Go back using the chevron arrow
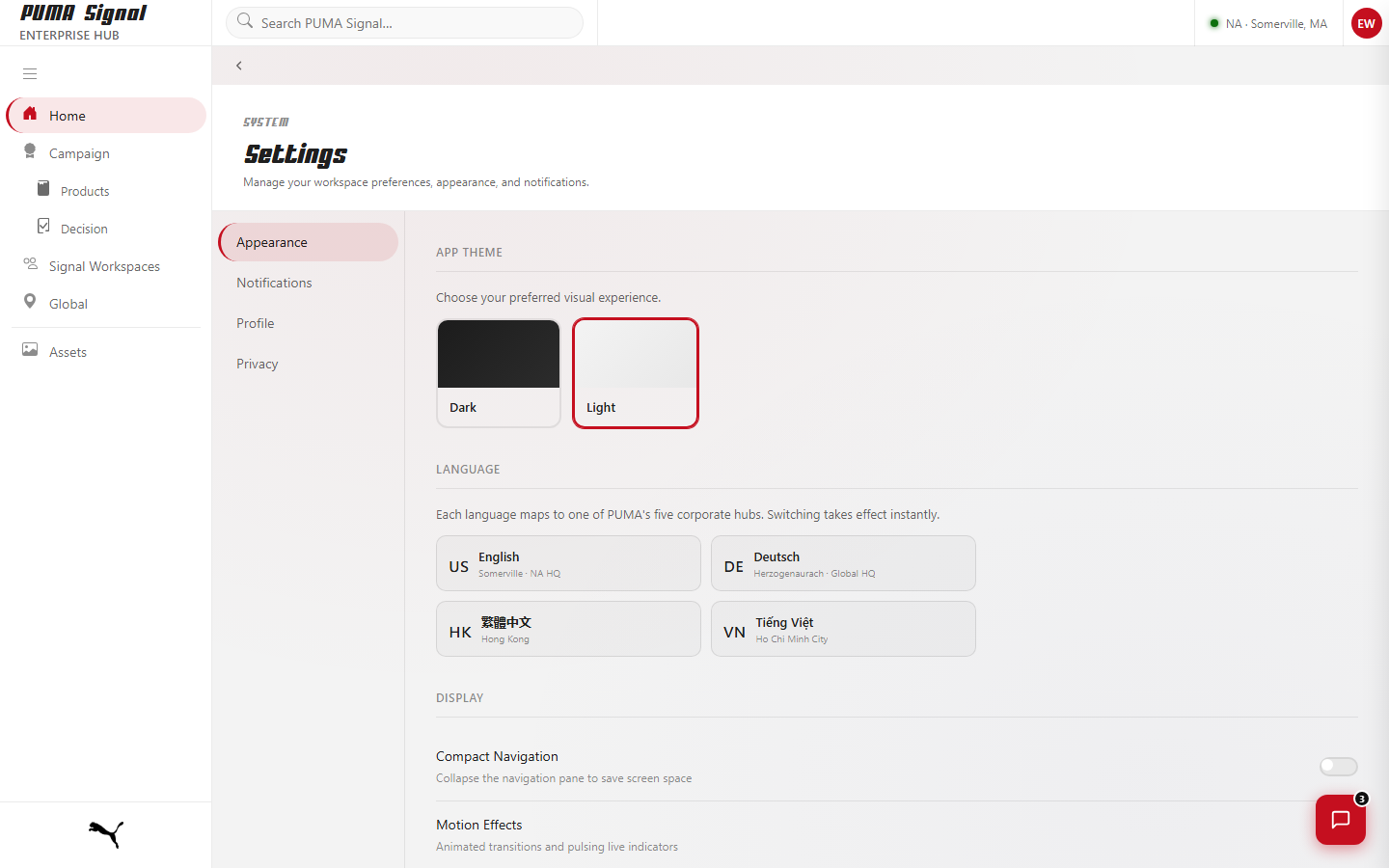 tap(239, 66)
